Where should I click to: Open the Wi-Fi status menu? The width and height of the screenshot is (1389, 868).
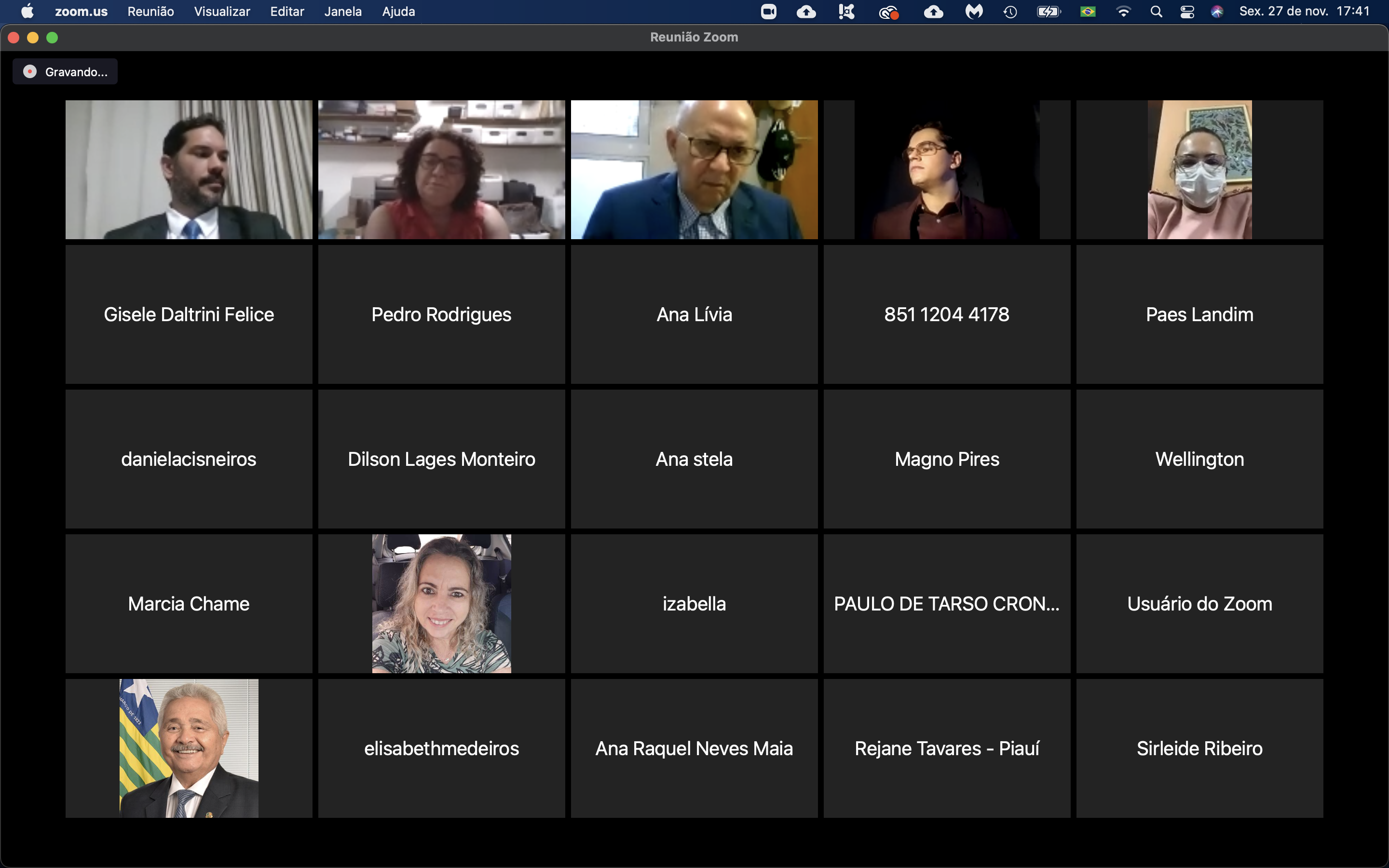[x=1123, y=12]
